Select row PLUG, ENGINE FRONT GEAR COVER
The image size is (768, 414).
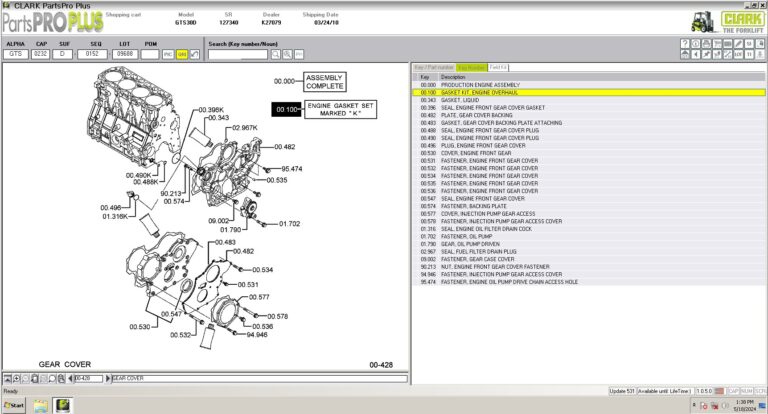(x=588, y=146)
